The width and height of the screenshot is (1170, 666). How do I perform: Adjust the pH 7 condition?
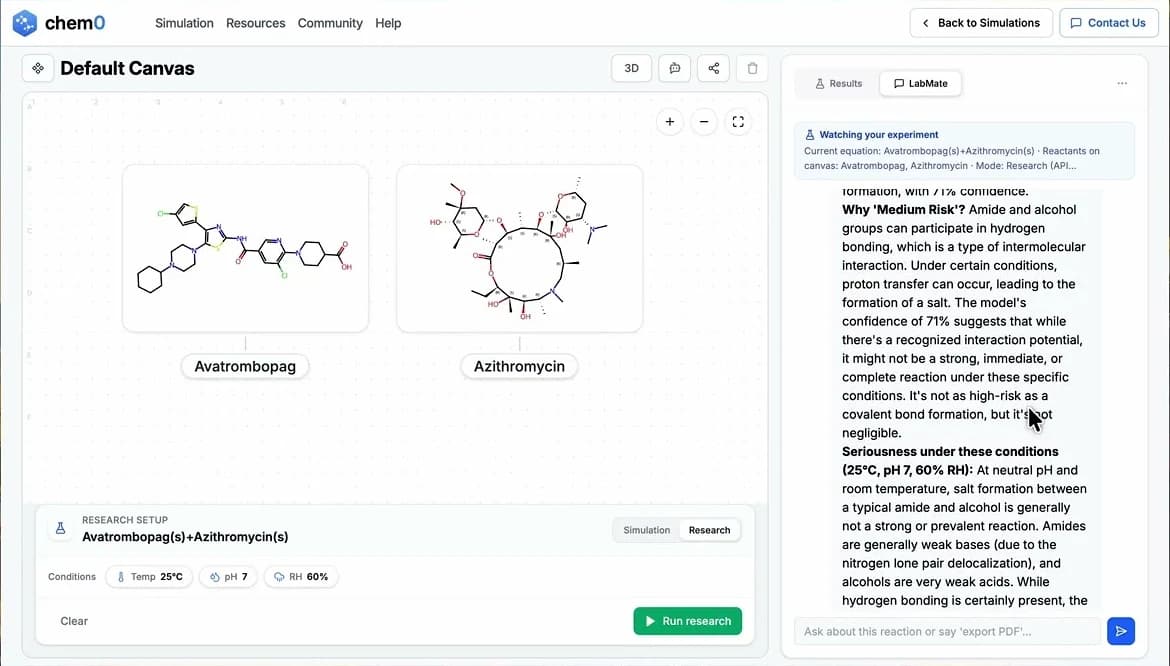click(228, 577)
